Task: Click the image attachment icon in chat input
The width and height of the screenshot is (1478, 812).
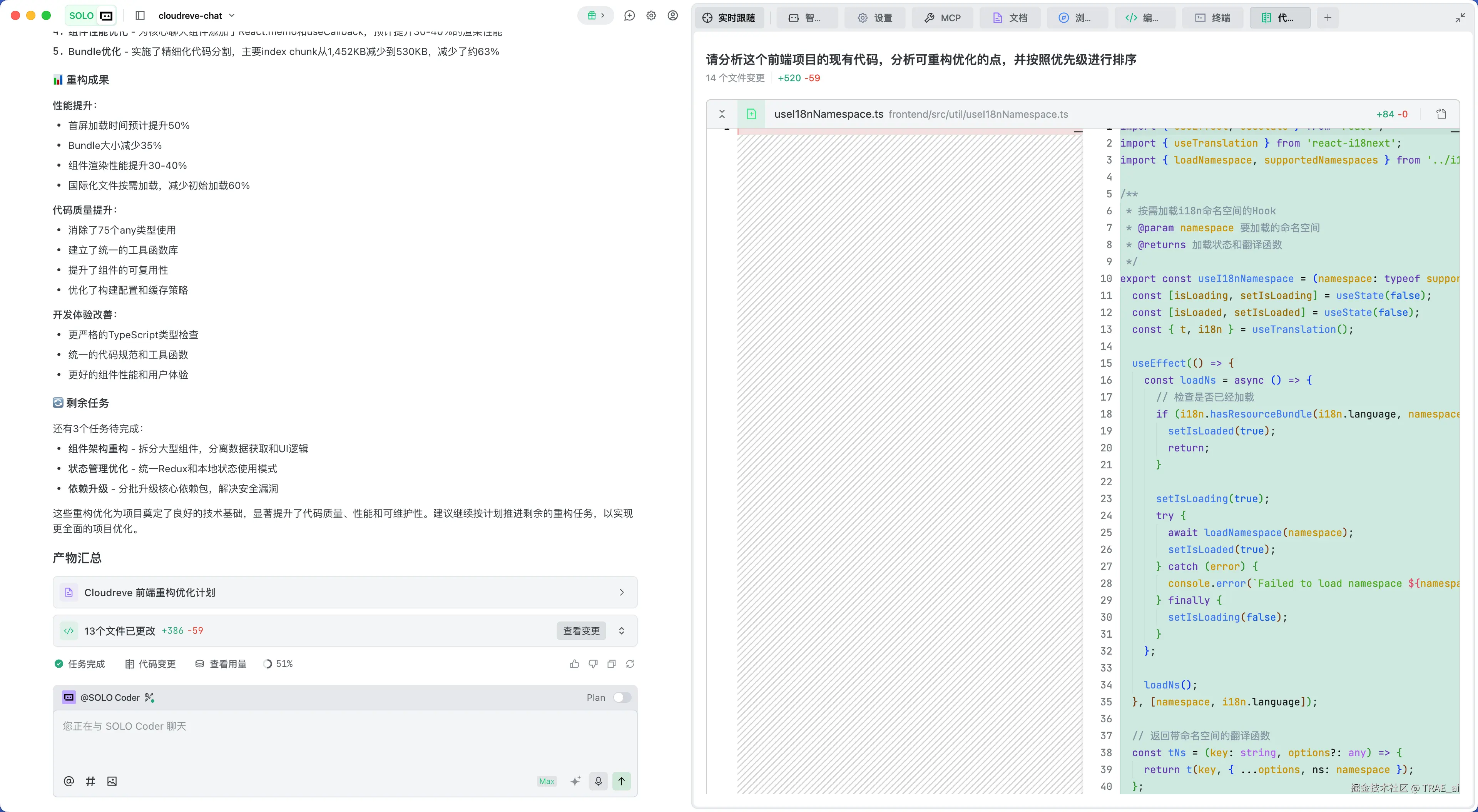Action: (x=112, y=781)
